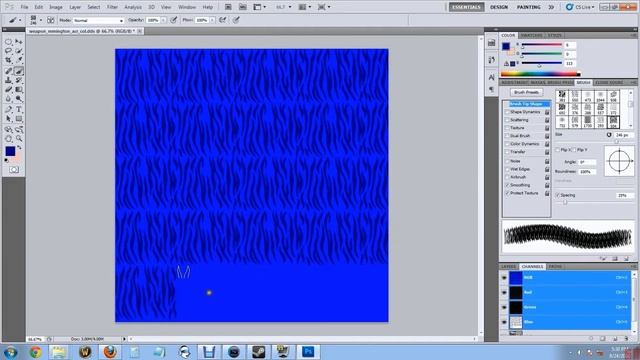Toggle Quick Mask mode icon
The image size is (640, 360).
(14, 169)
